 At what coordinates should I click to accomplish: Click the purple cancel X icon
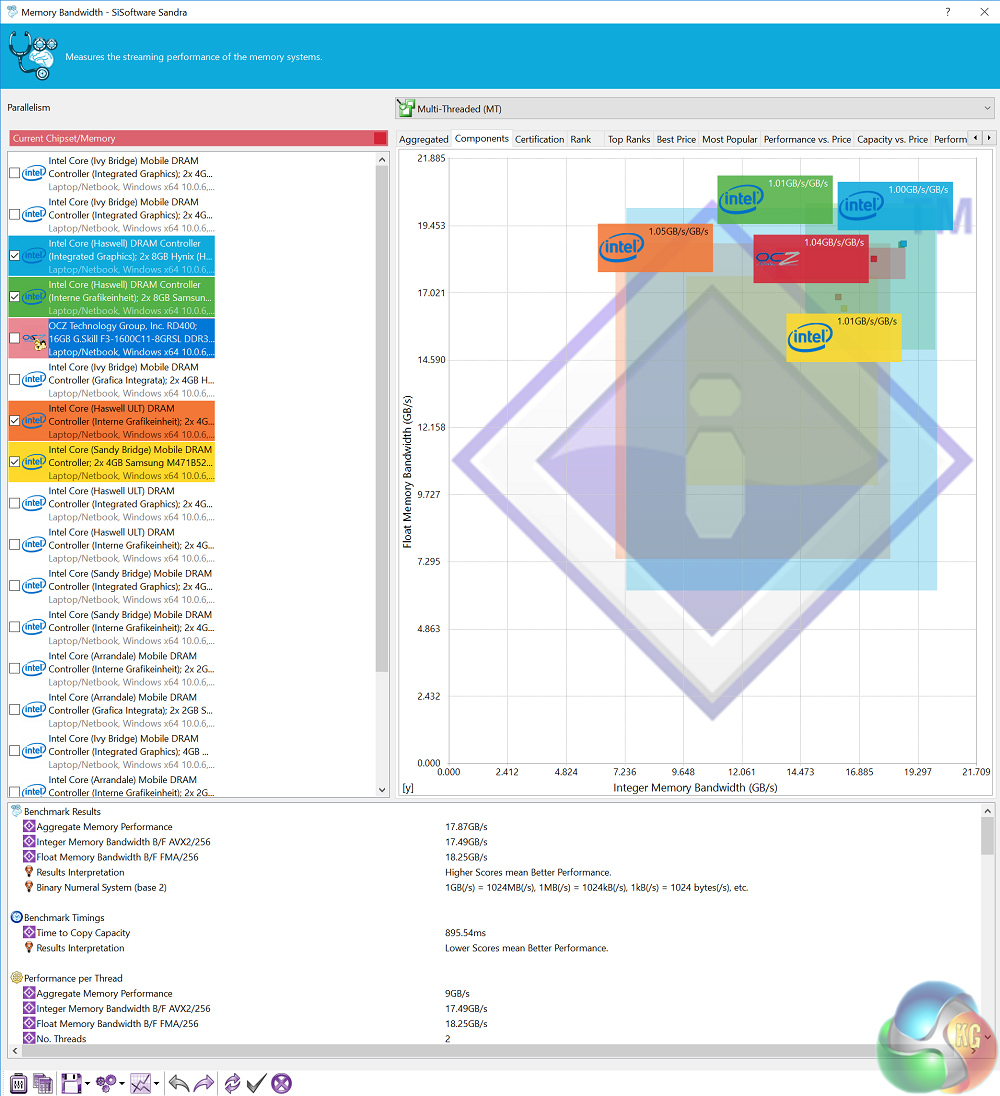click(x=282, y=1083)
